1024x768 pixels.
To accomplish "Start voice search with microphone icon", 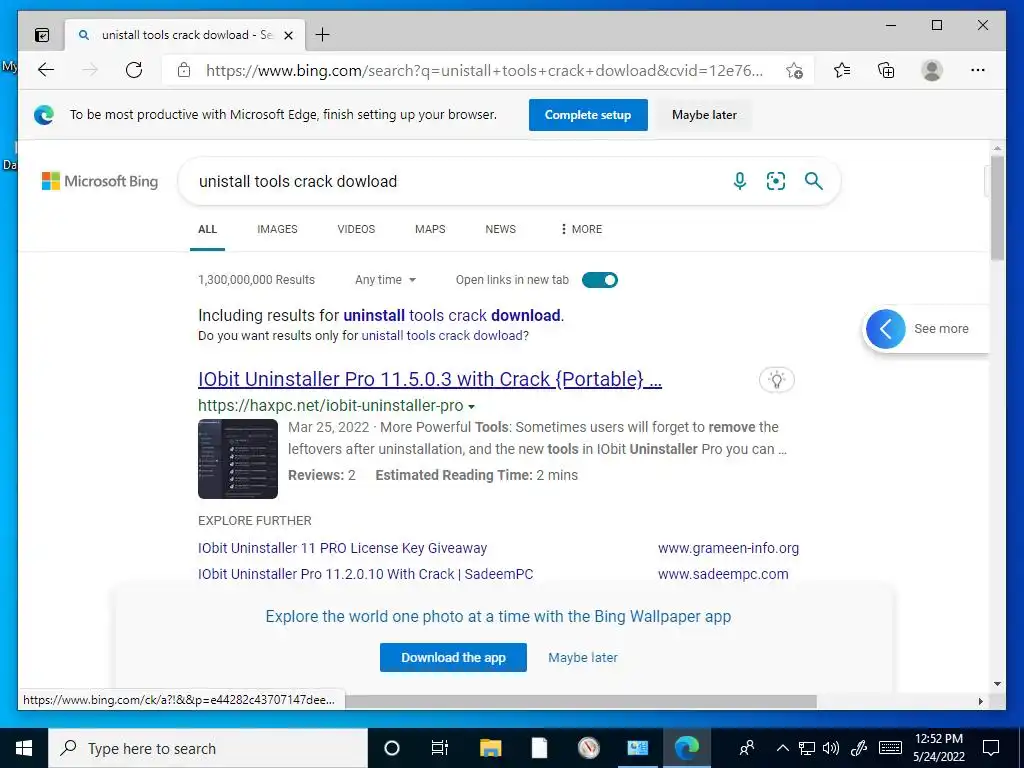I will tap(739, 181).
